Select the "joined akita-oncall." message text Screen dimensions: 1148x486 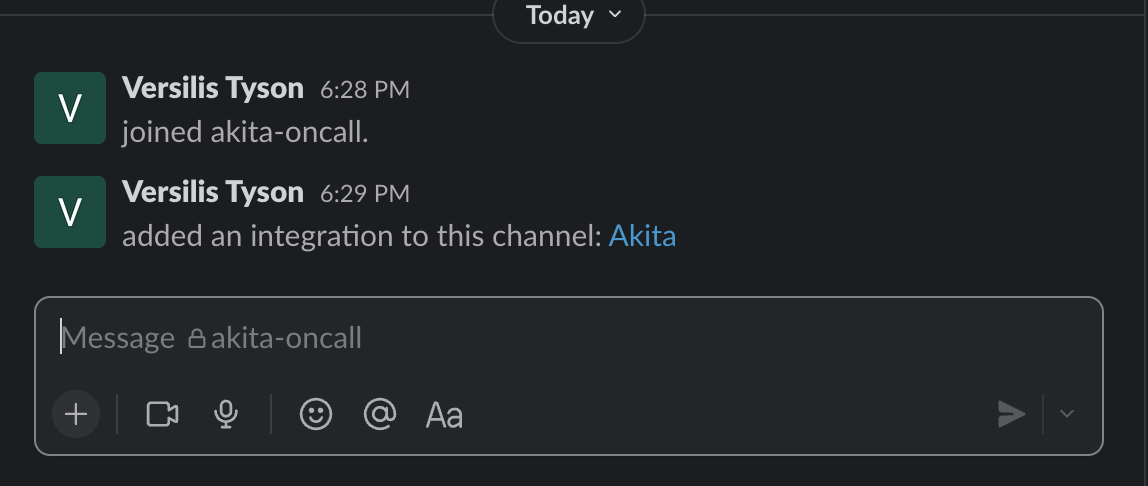coord(245,133)
